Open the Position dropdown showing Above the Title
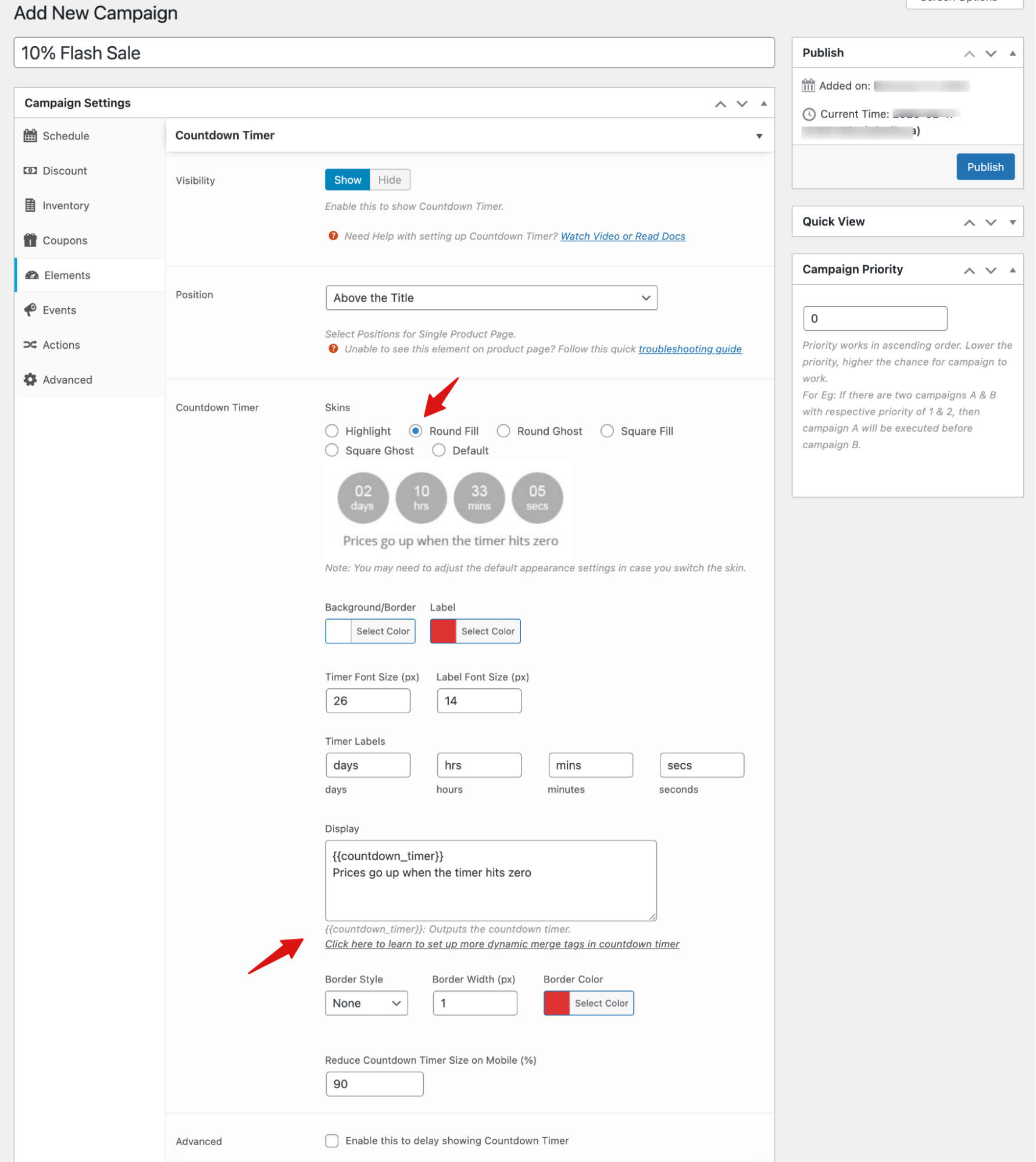The height and width of the screenshot is (1162, 1036). [491, 298]
